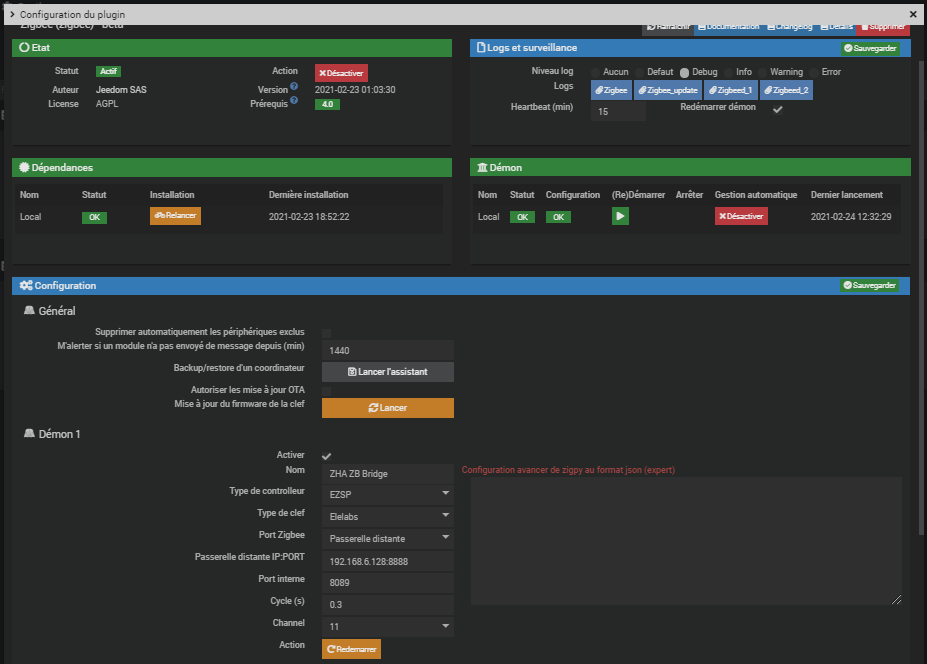
Task: Open the Zigbee log file
Action: (611, 90)
